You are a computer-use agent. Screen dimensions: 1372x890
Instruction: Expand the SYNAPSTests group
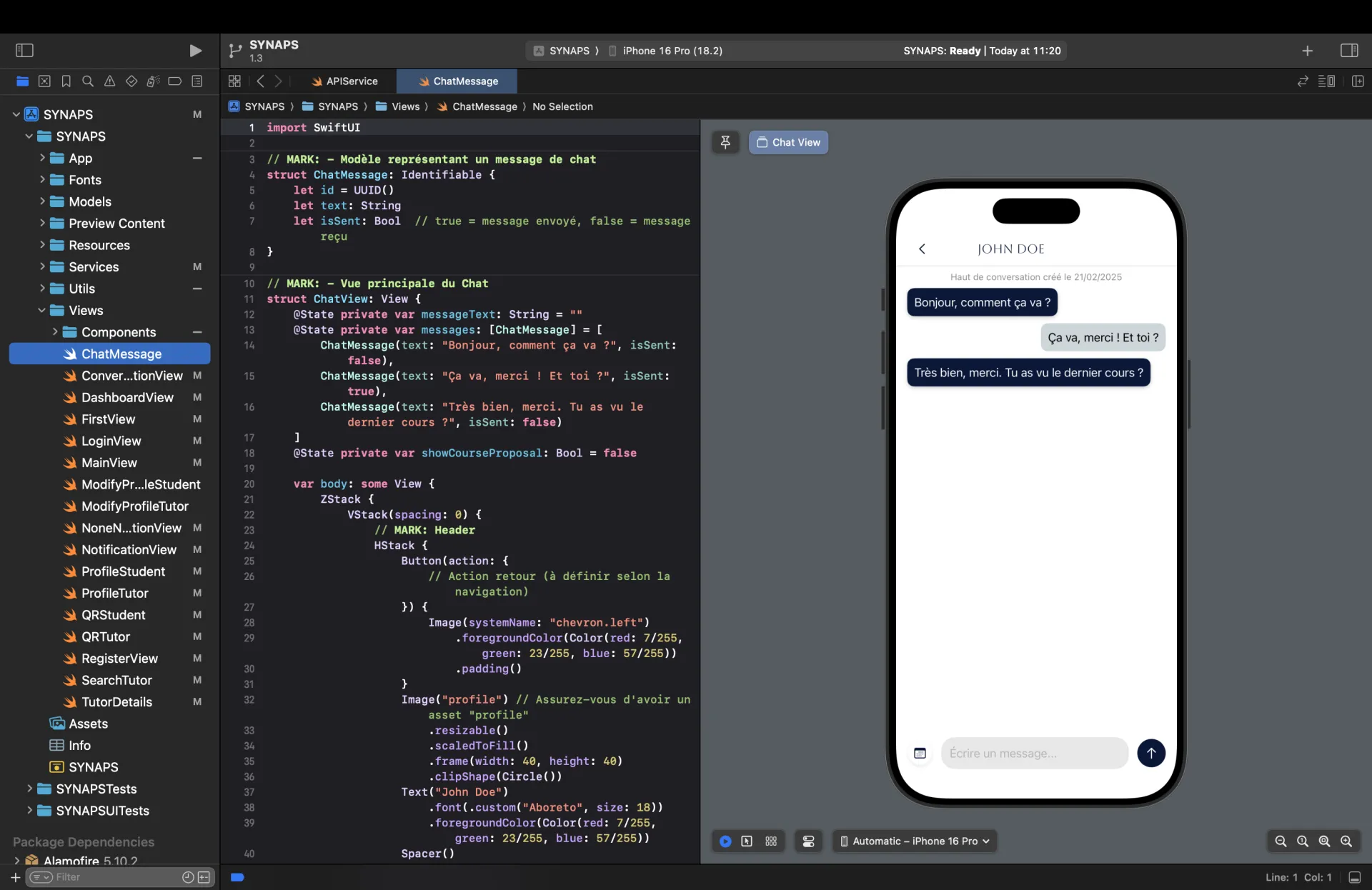point(29,789)
